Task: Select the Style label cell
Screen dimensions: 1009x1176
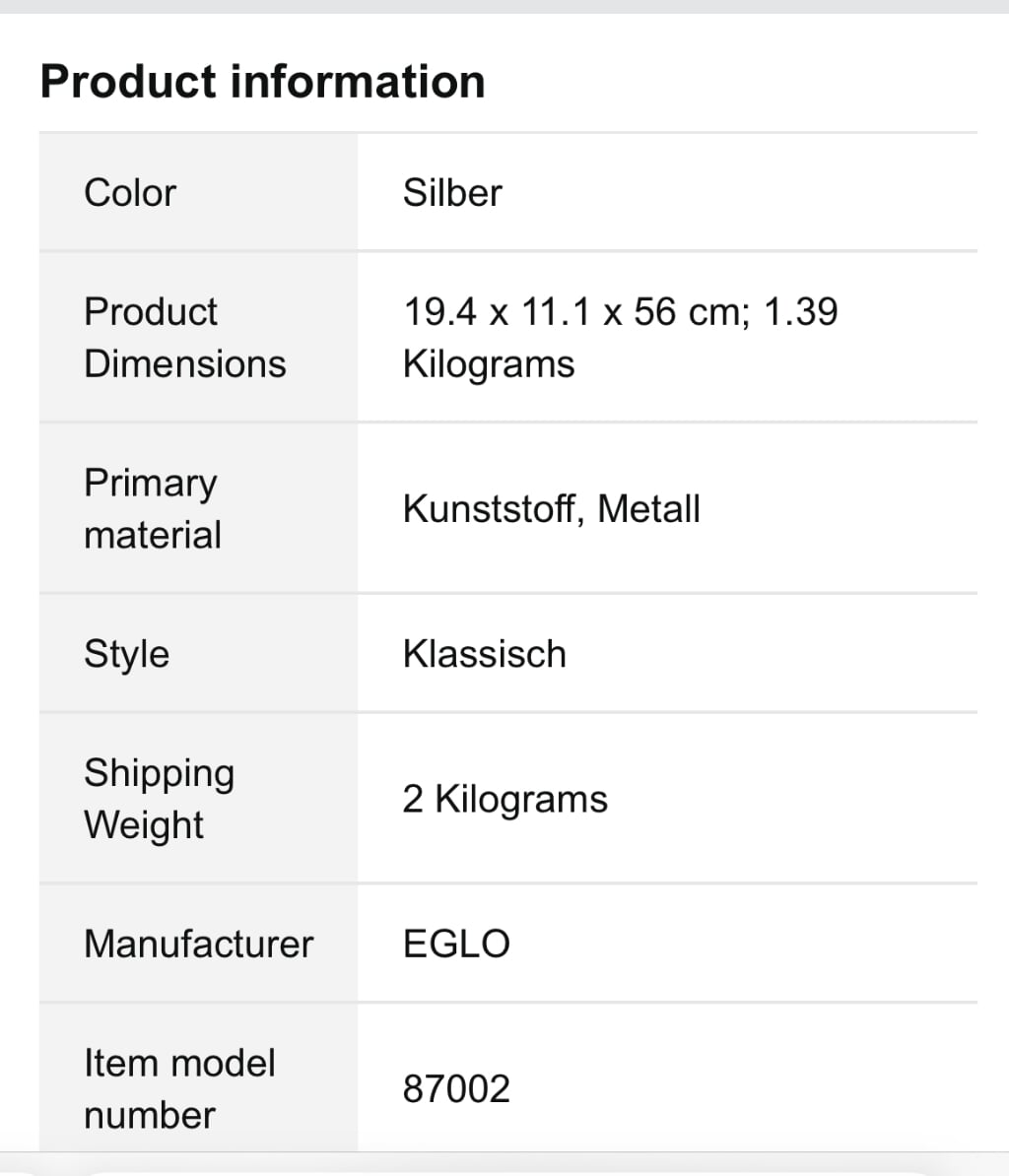Action: (198, 653)
